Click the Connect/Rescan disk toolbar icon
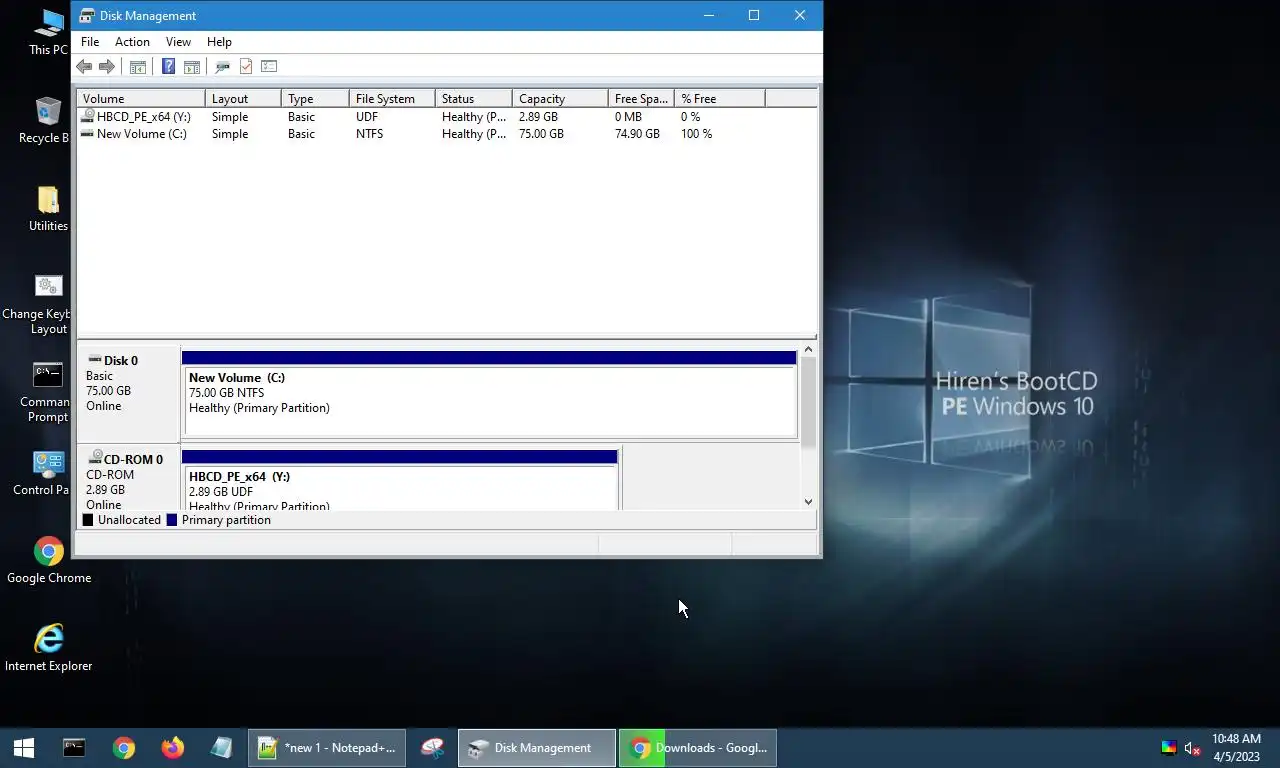 click(x=222, y=66)
